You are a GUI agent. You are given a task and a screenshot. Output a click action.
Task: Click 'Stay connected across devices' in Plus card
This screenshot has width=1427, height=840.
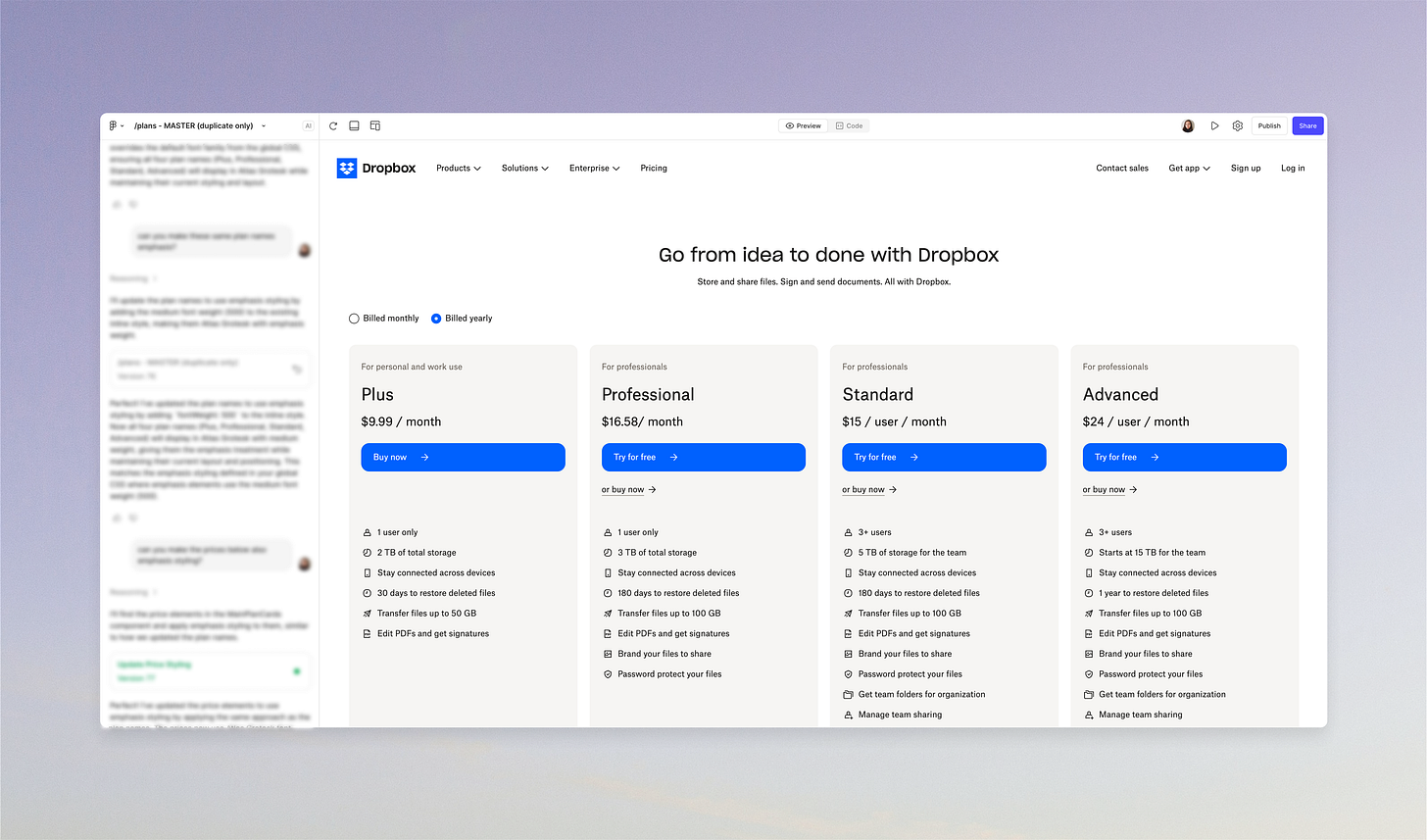(x=436, y=573)
